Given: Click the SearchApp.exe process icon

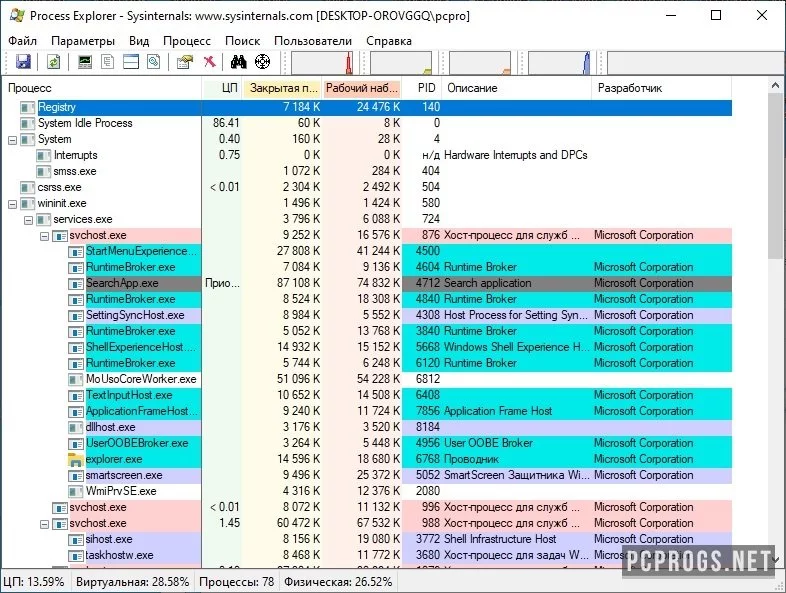Looking at the screenshot, I should 76,283.
